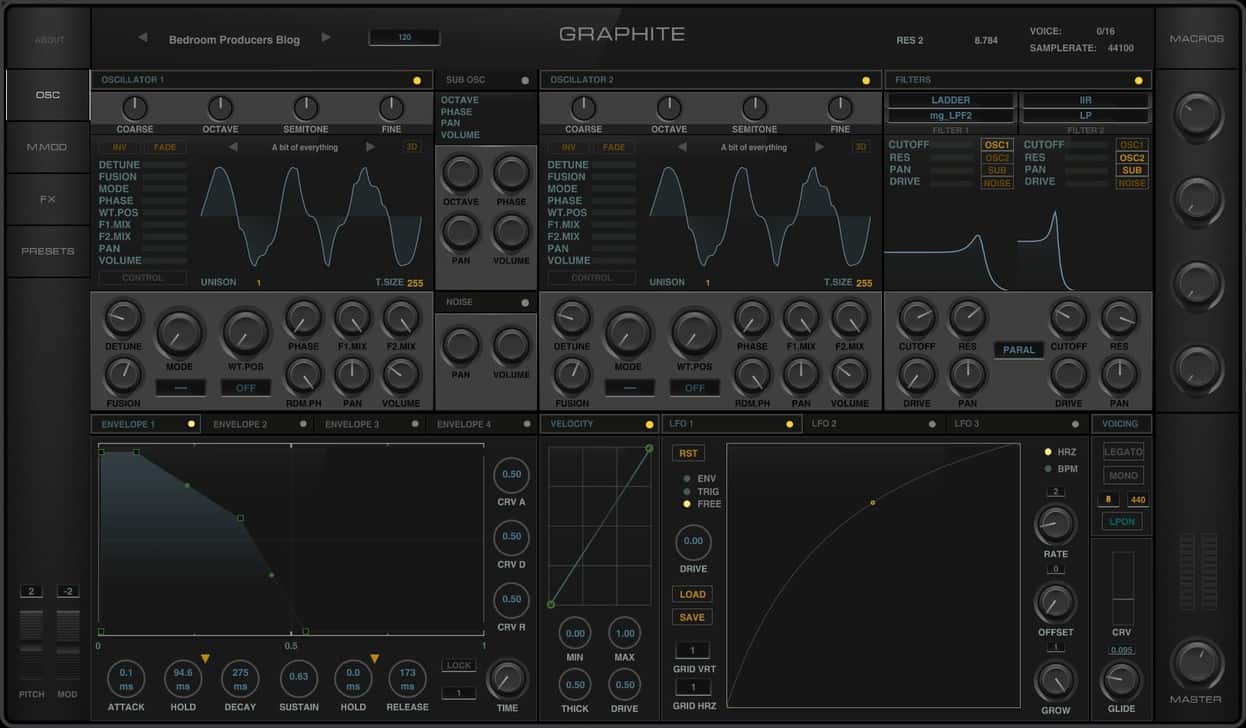Viewport: 1246px width, 728px height.
Task: Click the Filter 1 Cutoff knob
Action: [917, 318]
